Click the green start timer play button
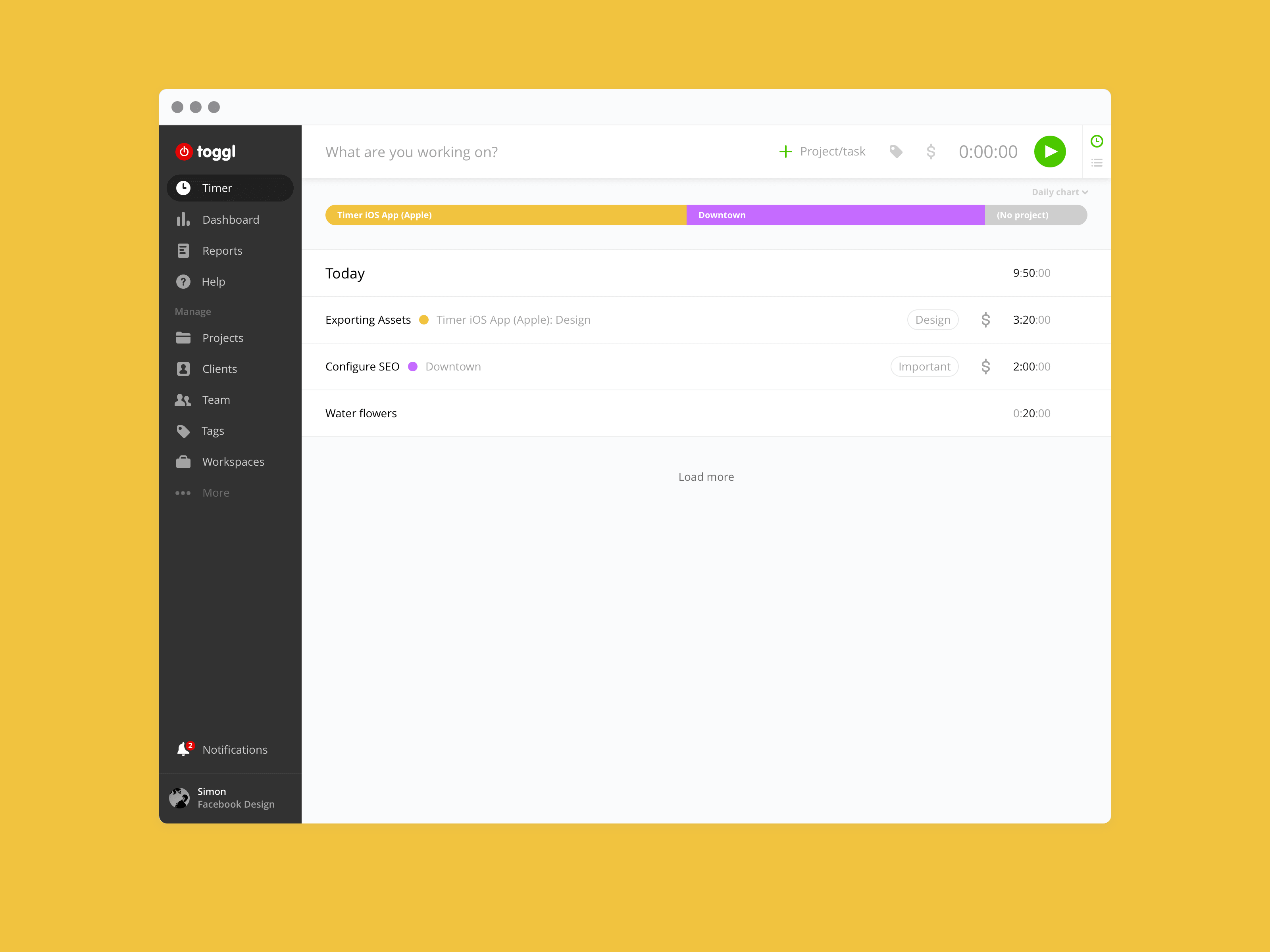 pyautogui.click(x=1049, y=152)
